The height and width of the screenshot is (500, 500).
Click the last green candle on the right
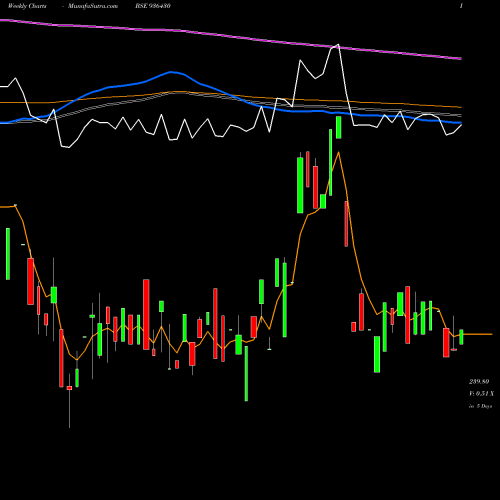461,337
